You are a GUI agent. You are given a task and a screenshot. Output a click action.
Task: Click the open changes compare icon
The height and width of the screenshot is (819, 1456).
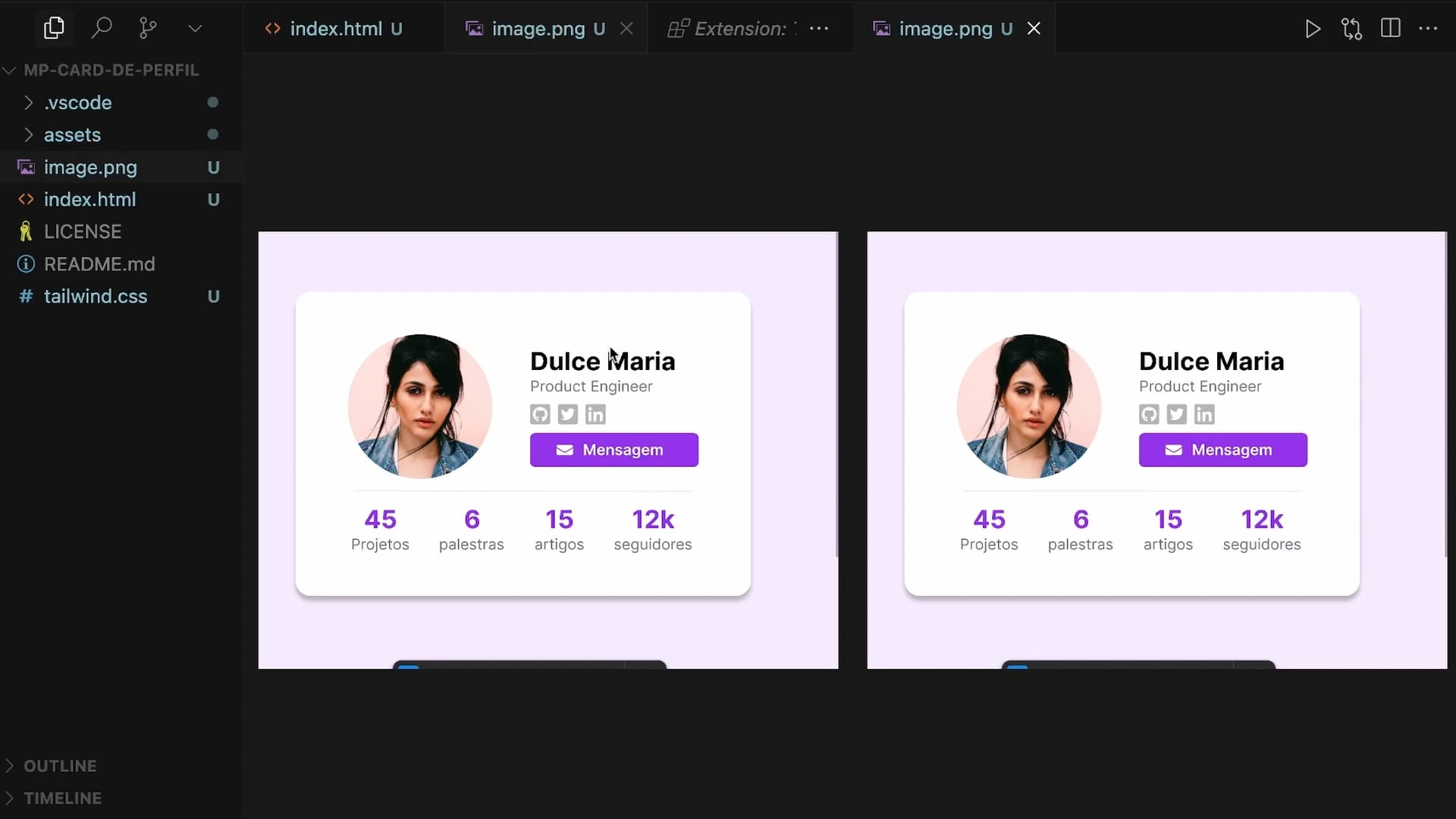(1351, 29)
